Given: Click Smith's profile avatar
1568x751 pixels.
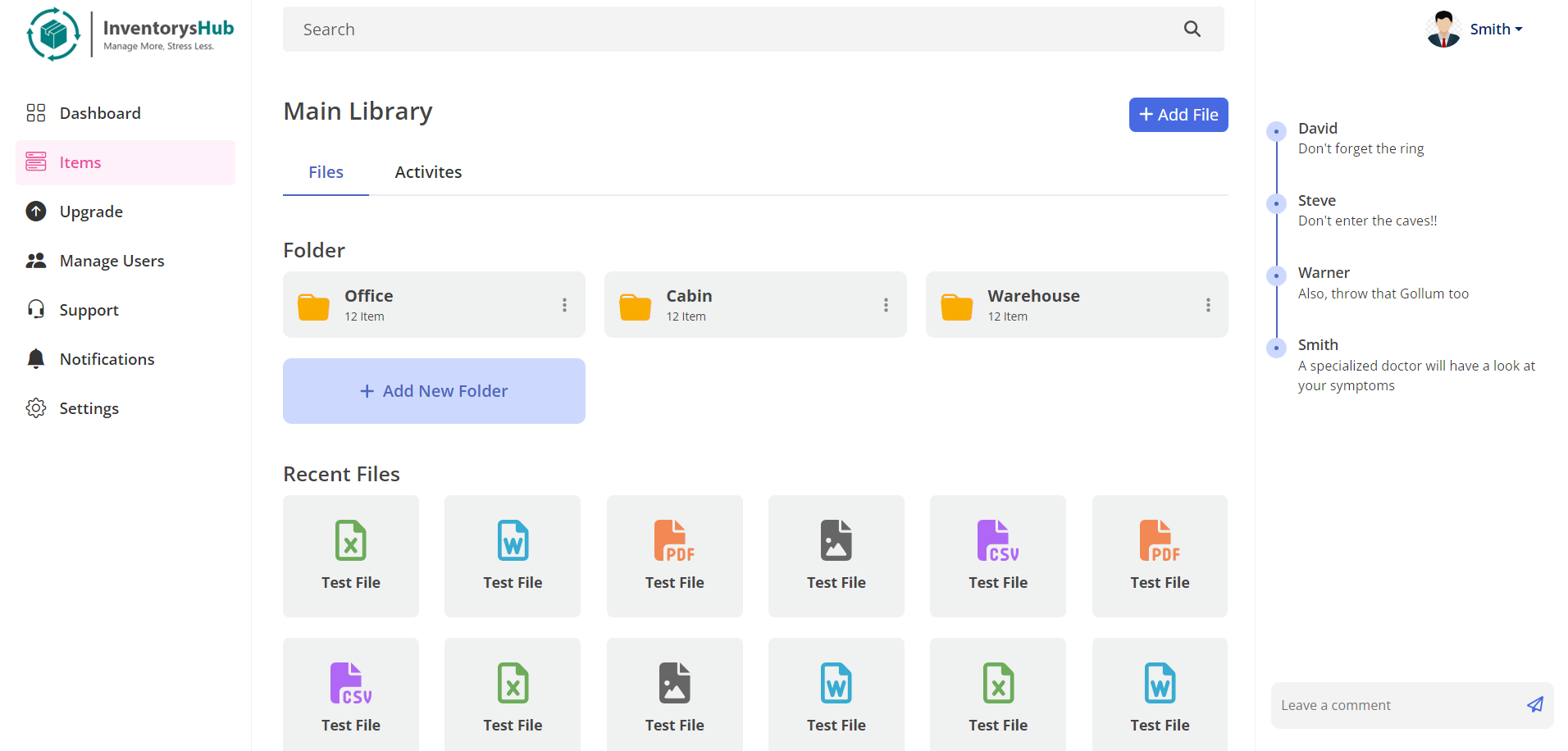Looking at the screenshot, I should click(1443, 30).
